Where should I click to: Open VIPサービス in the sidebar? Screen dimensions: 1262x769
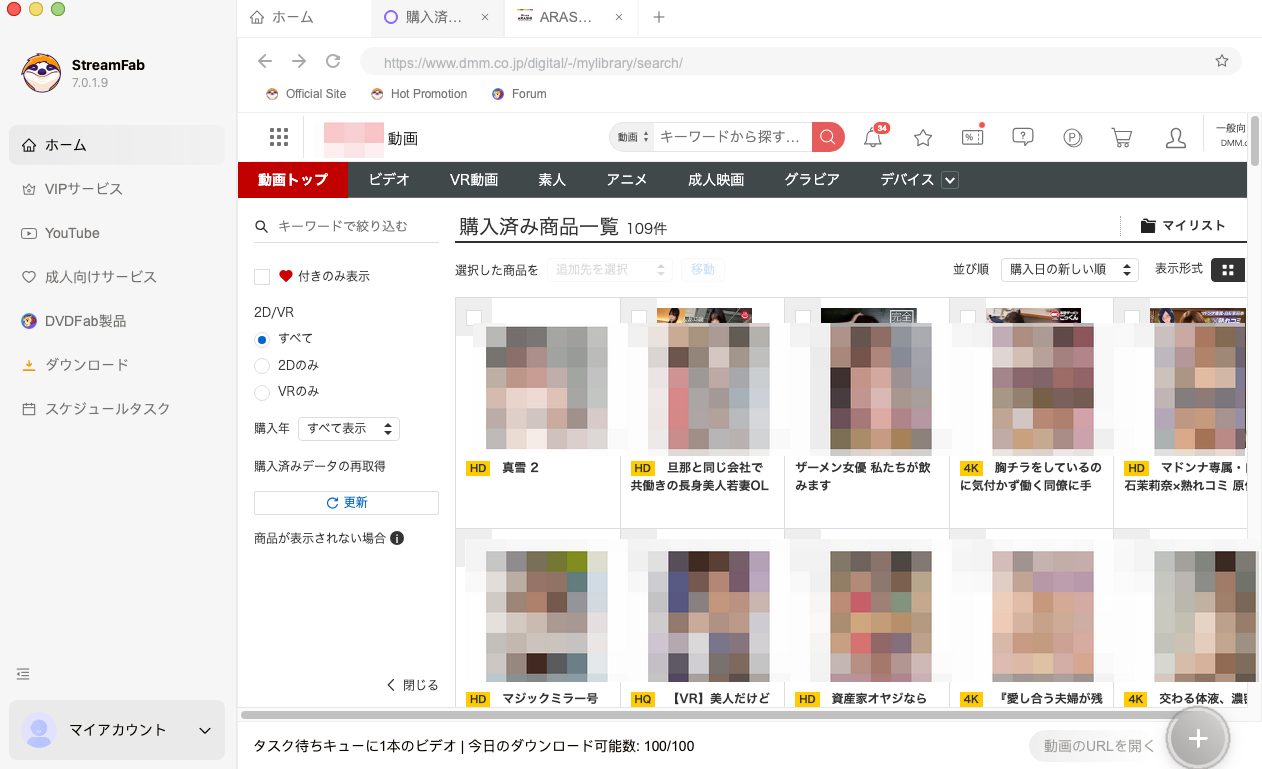point(117,189)
